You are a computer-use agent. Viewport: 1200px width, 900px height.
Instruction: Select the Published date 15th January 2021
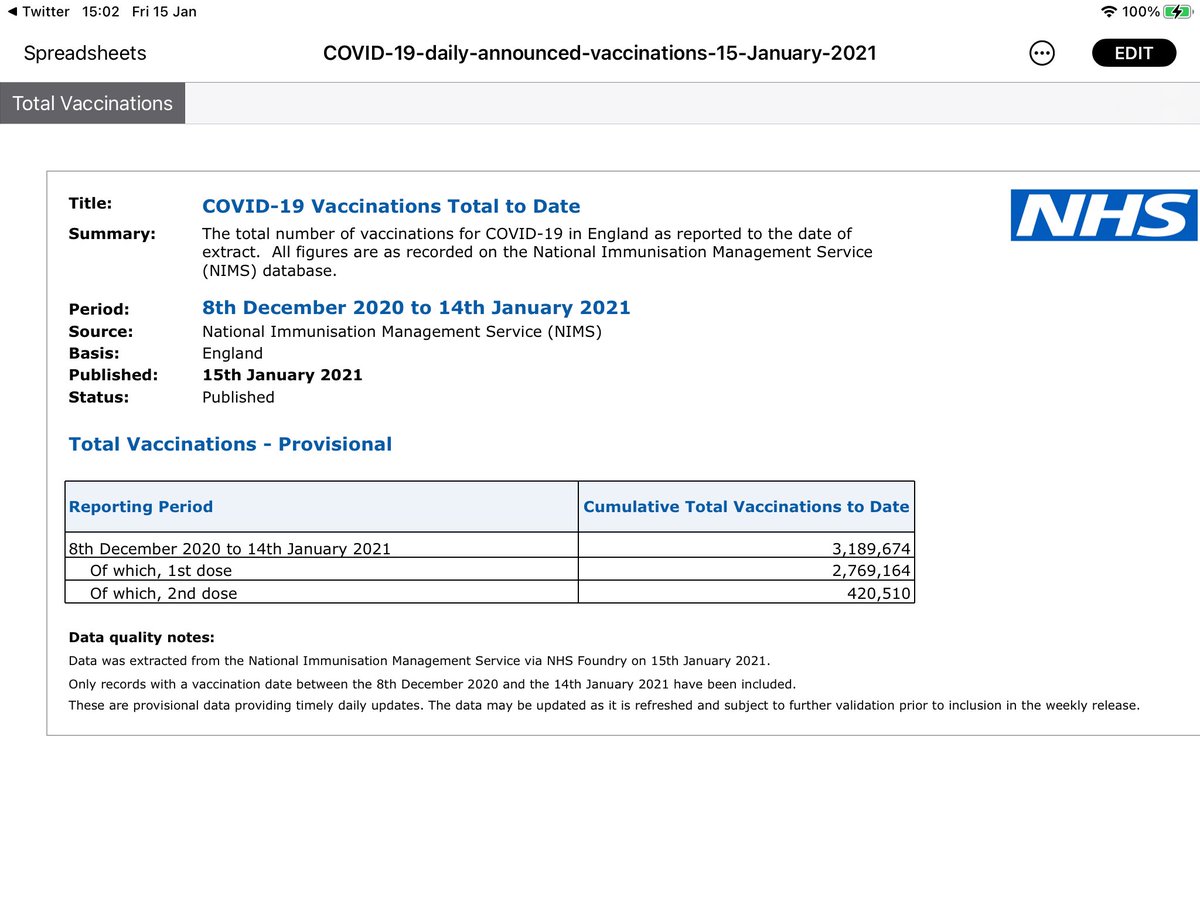281,375
